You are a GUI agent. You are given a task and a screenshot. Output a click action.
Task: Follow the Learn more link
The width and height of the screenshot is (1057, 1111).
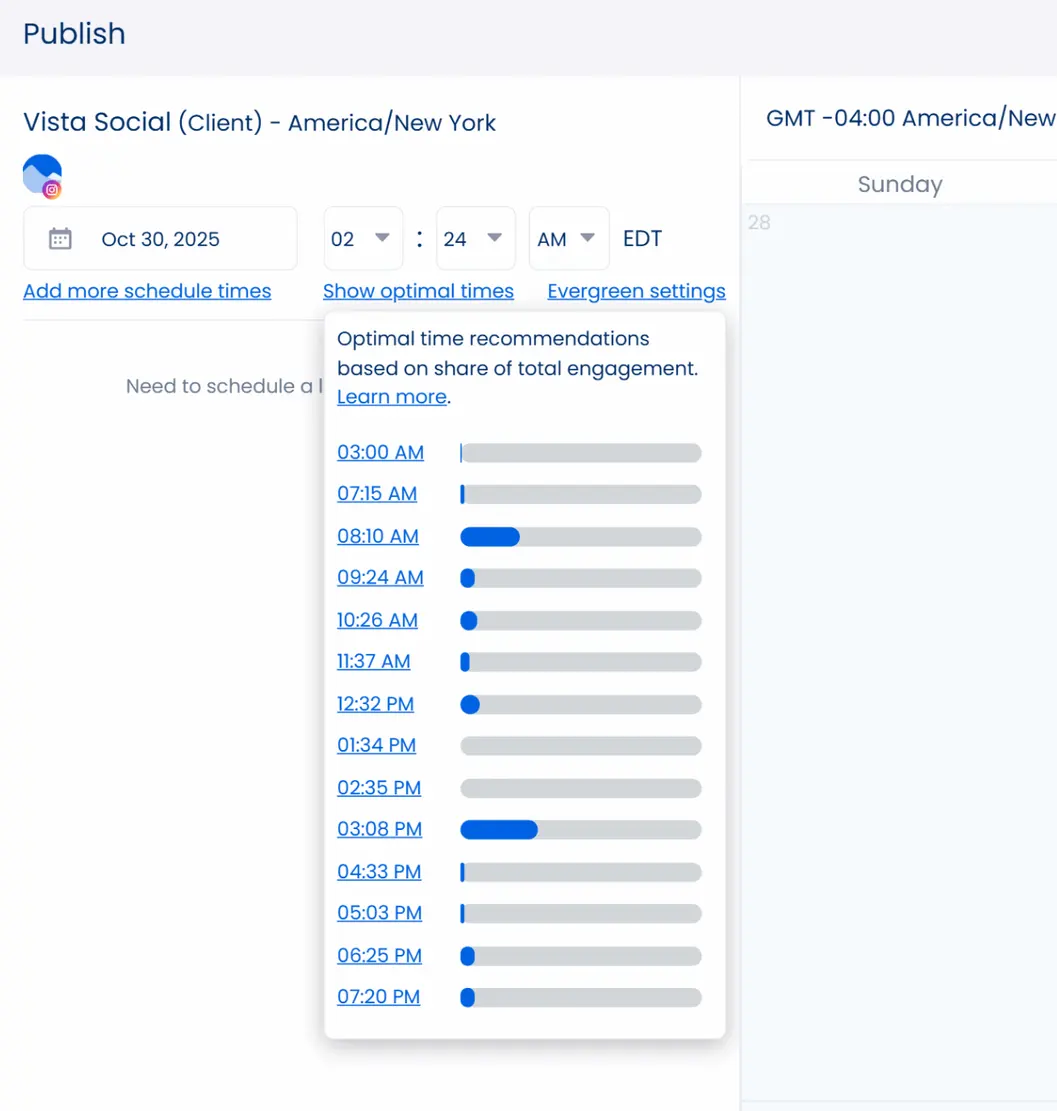(391, 397)
